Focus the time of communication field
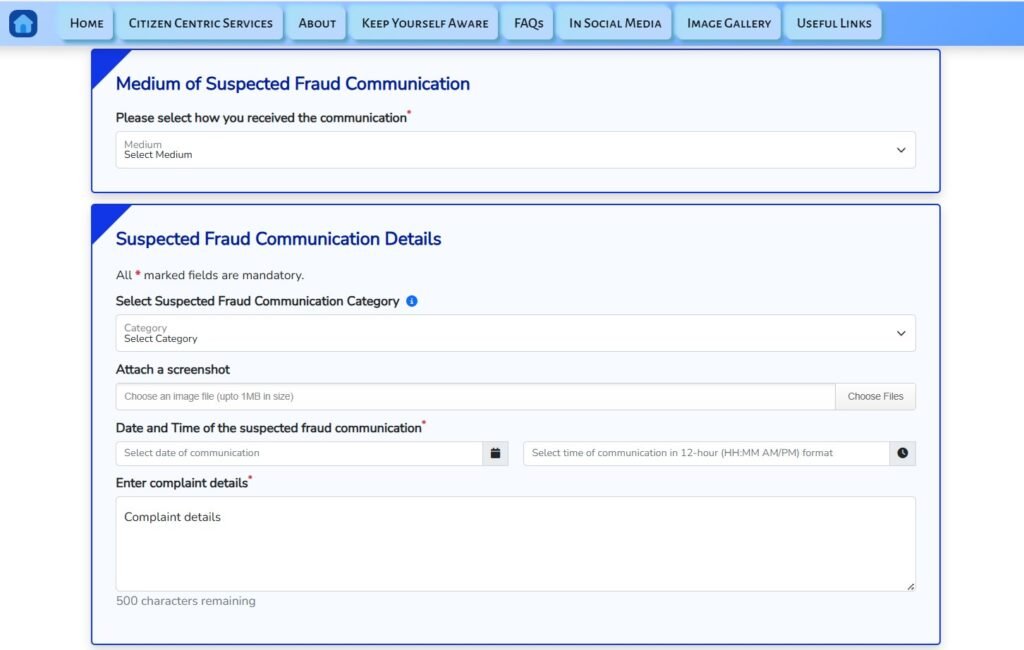The image size is (1024, 650). [706, 453]
